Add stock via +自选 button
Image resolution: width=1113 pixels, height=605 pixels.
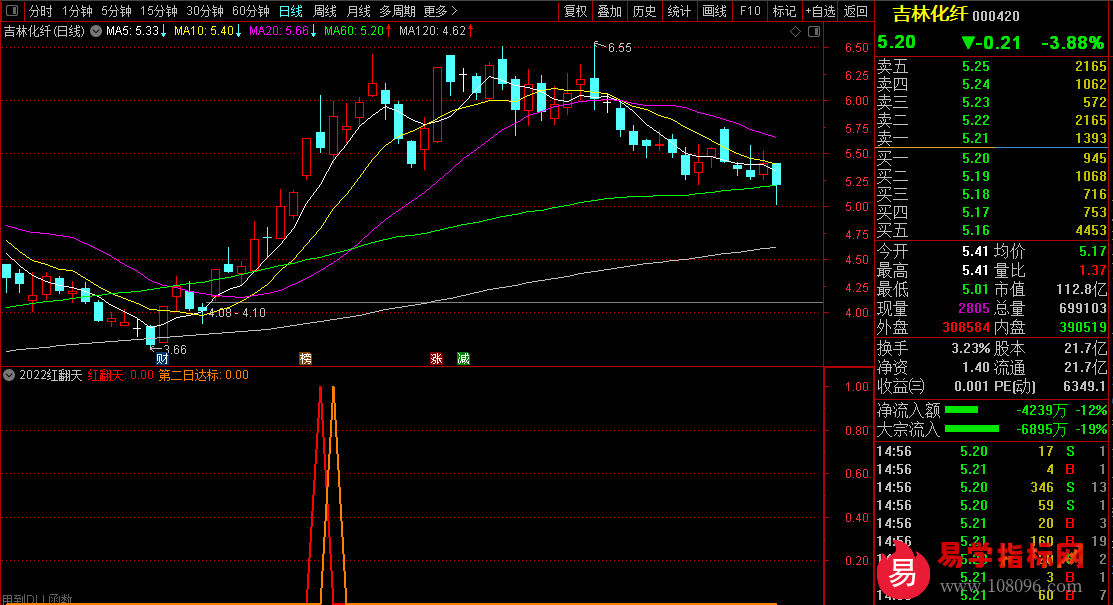pyautogui.click(x=821, y=11)
